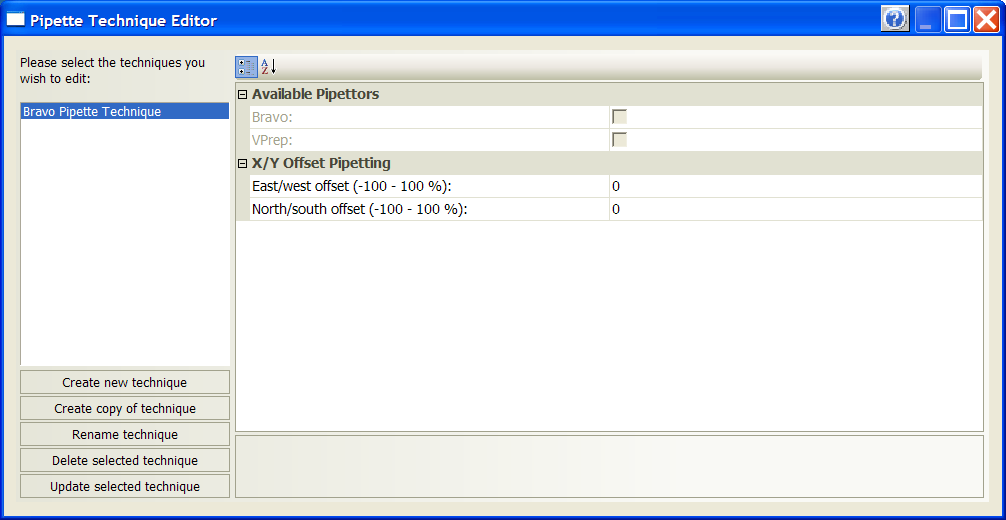
Task: Click the empty description pane below the grid
Action: point(609,466)
